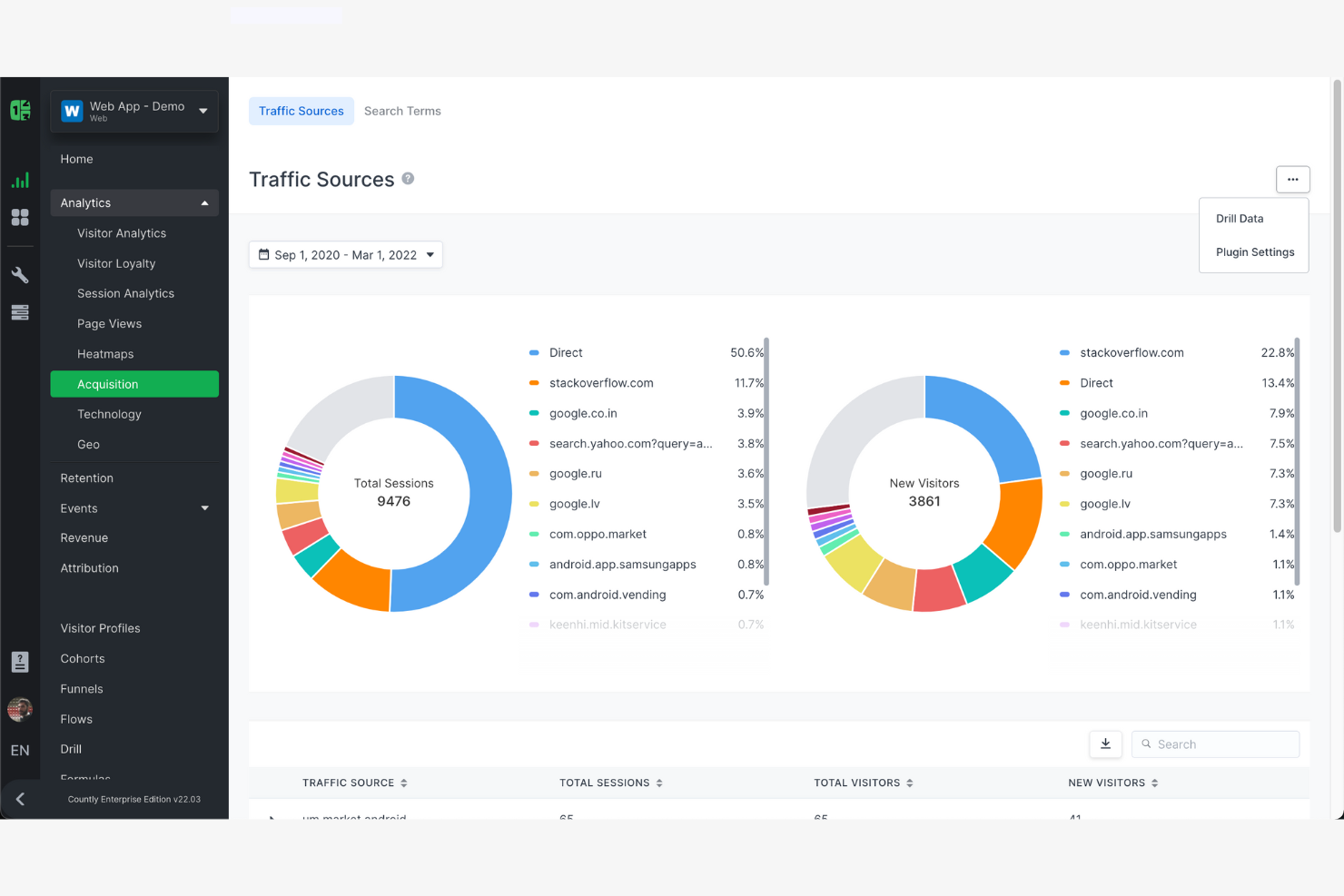Toggle Direct entry in Total Sessions legend
Image resolution: width=1344 pixels, height=896 pixels.
(566, 352)
